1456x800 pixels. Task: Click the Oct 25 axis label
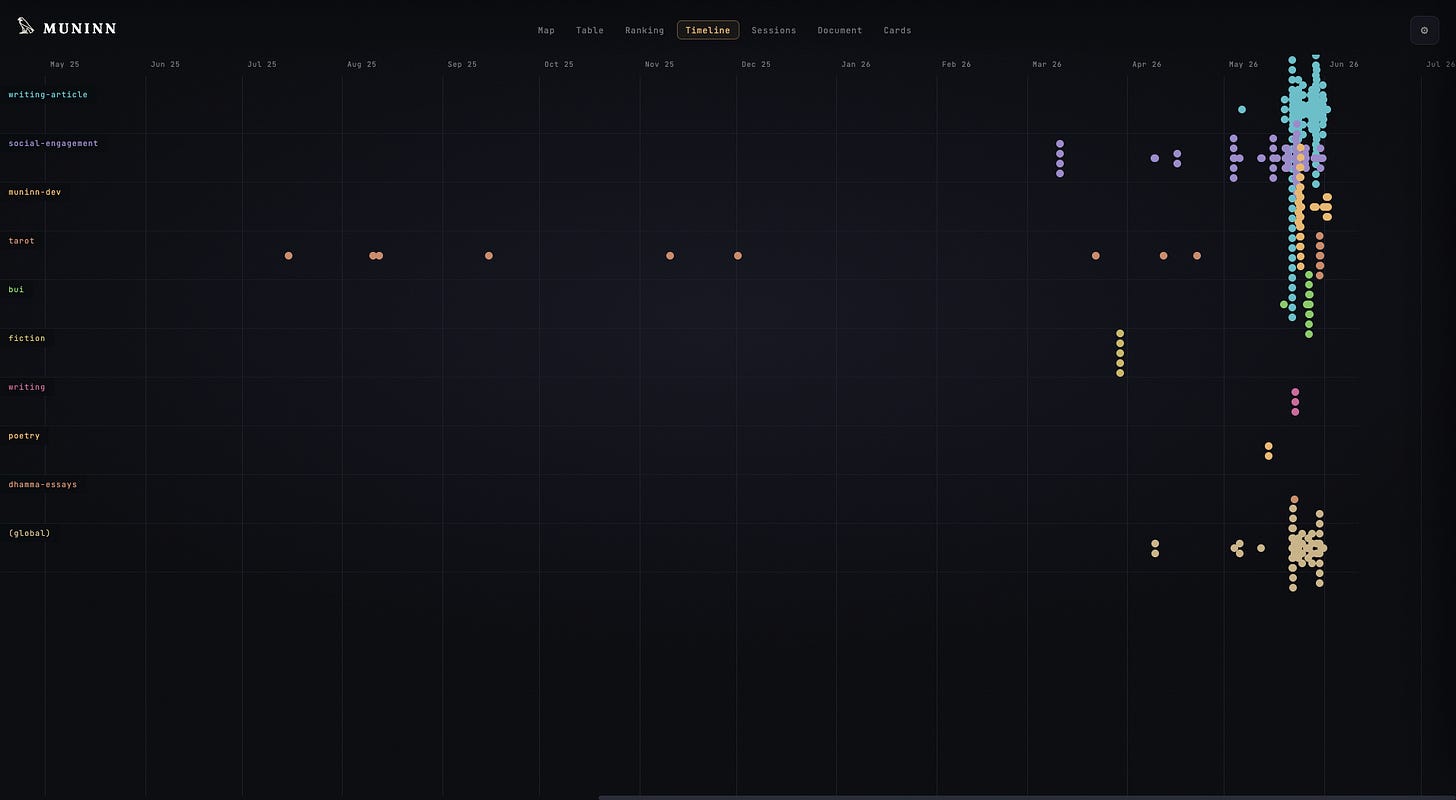point(559,64)
